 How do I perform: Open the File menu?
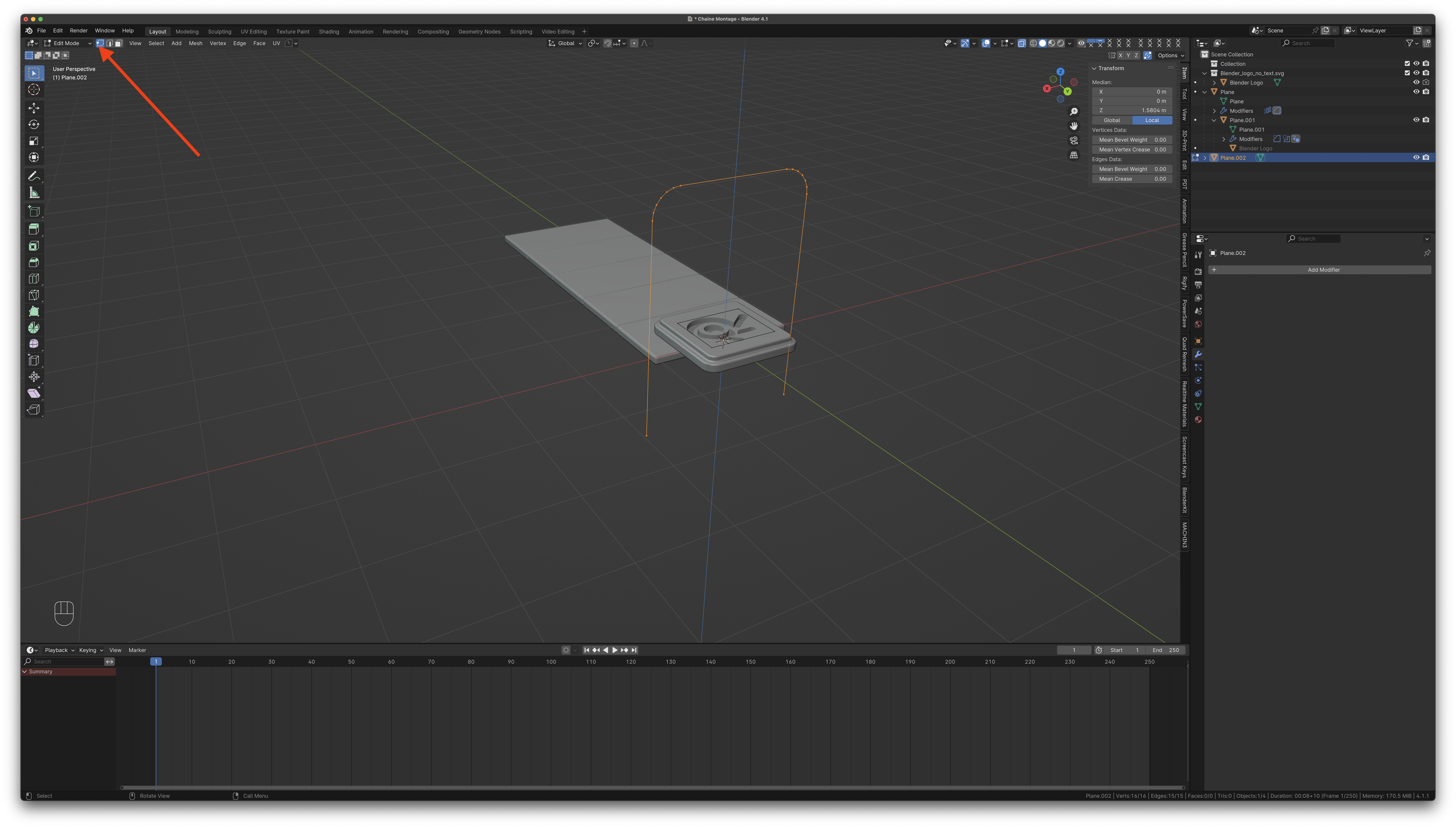[41, 31]
